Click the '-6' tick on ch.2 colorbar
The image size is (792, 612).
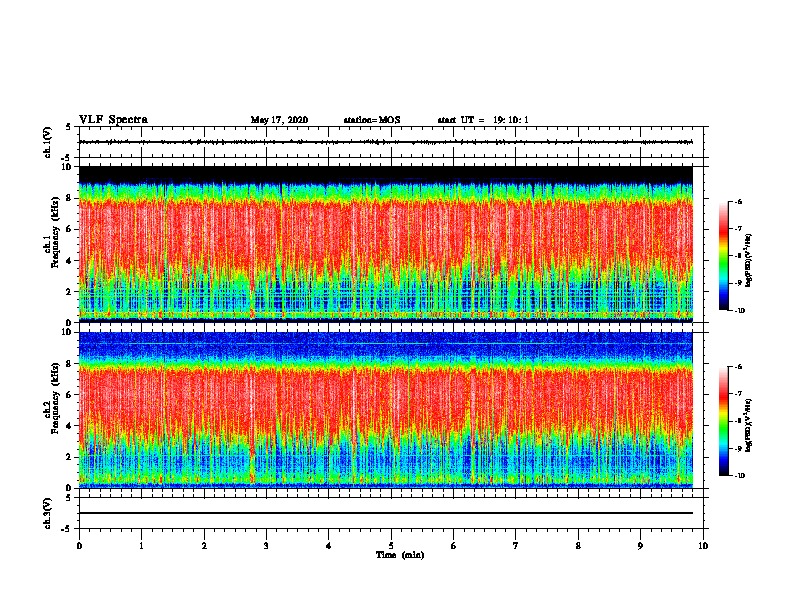tap(738, 367)
